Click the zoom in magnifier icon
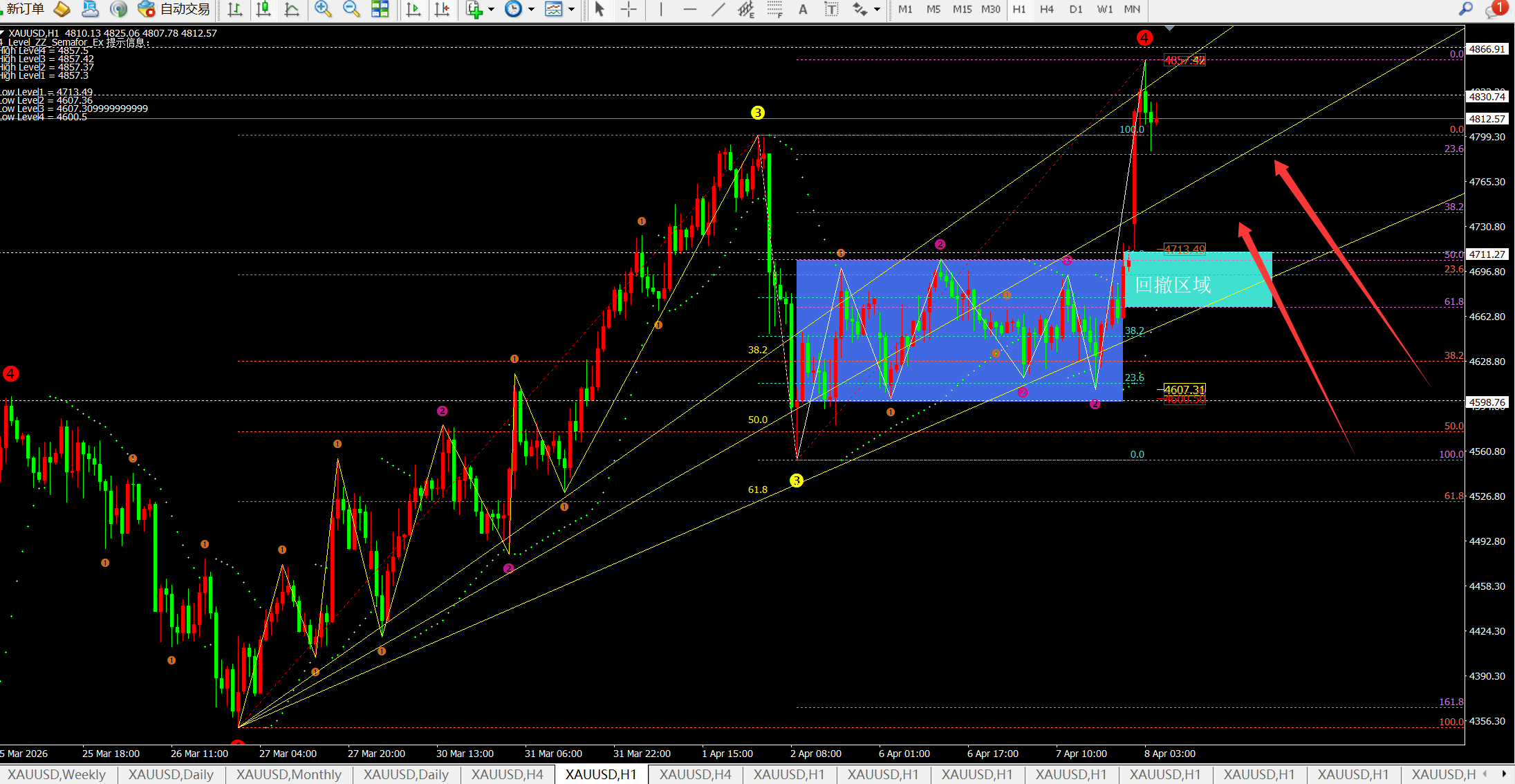This screenshot has width=1515, height=784. (x=322, y=9)
